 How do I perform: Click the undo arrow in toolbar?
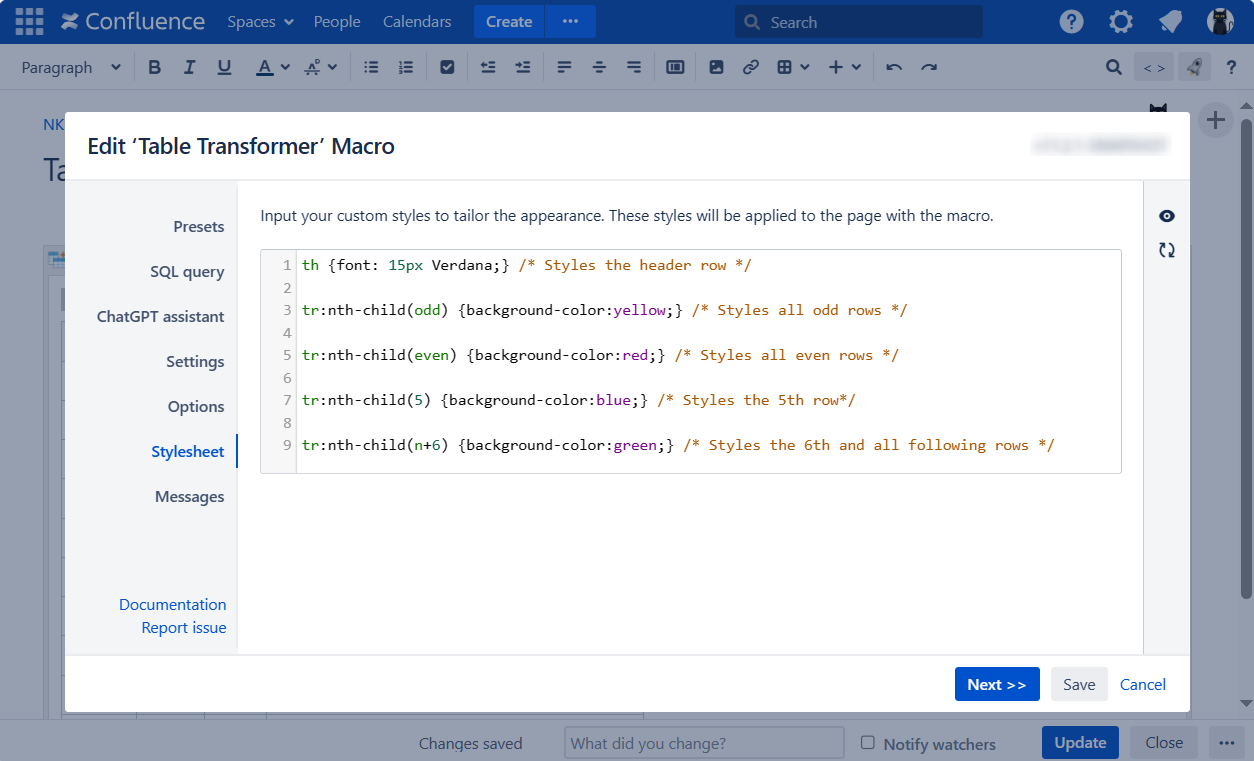pyautogui.click(x=894, y=67)
